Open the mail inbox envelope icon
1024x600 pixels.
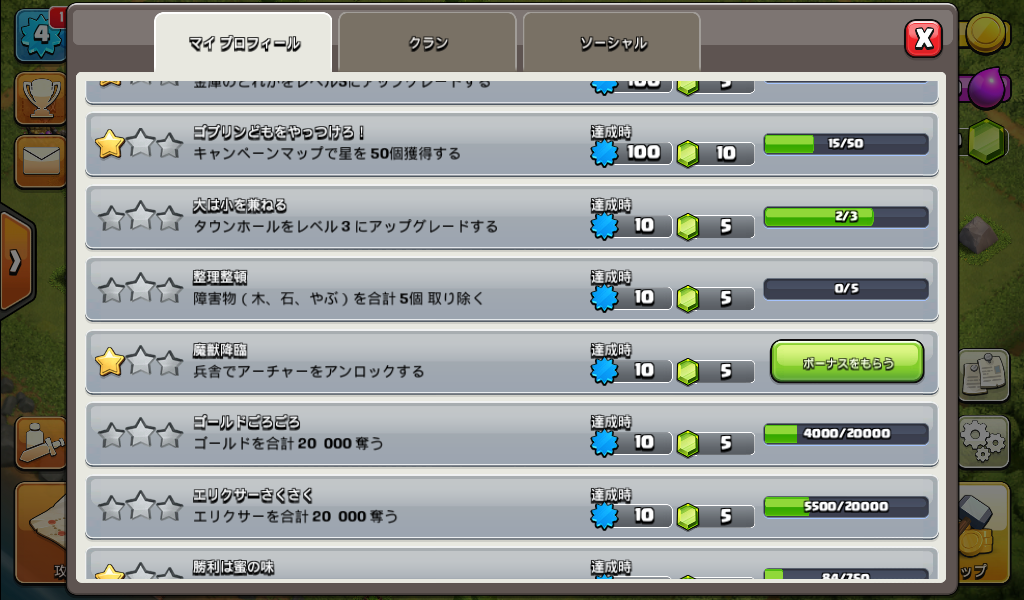tap(40, 161)
